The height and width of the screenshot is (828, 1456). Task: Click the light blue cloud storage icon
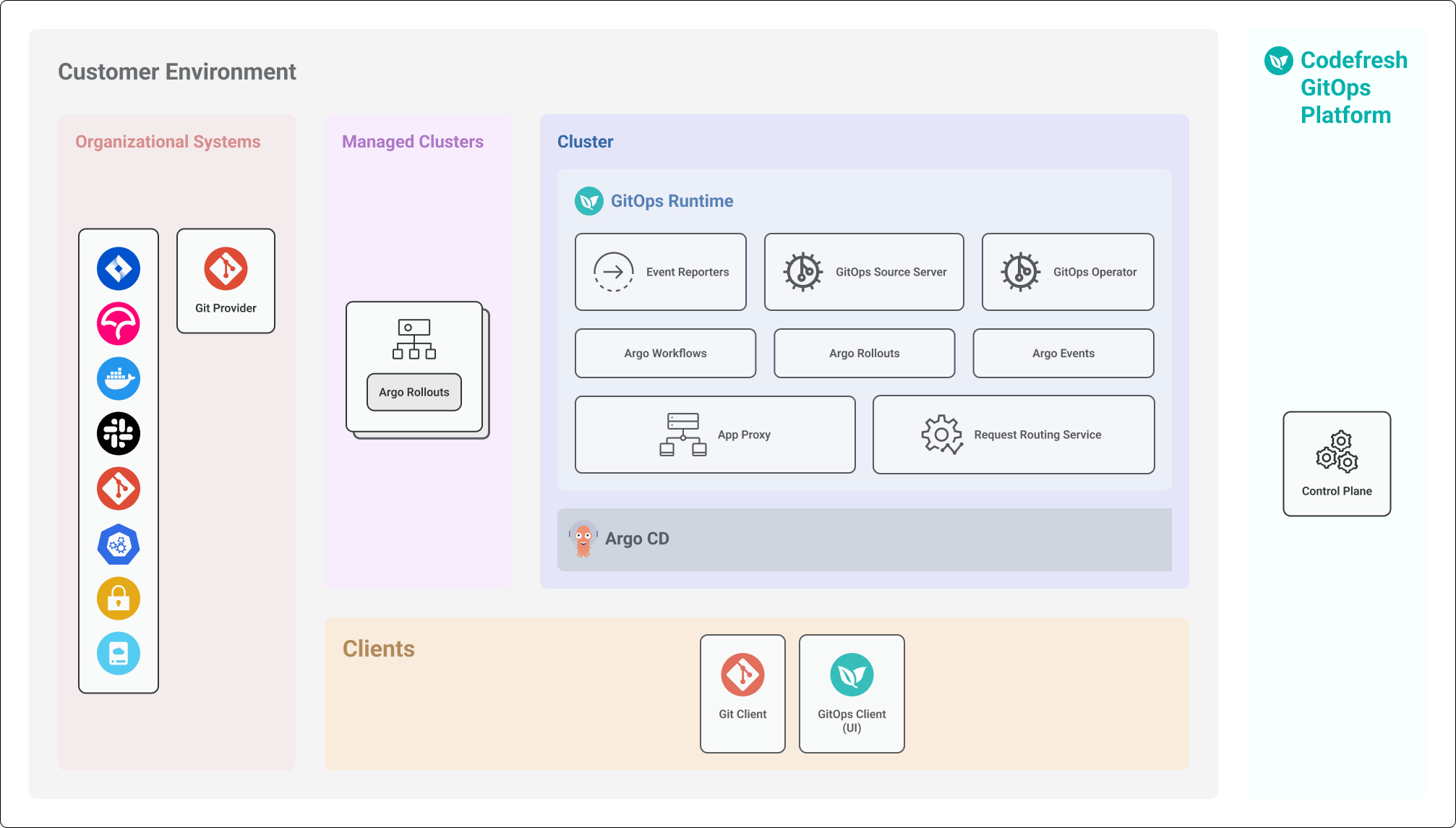119,654
